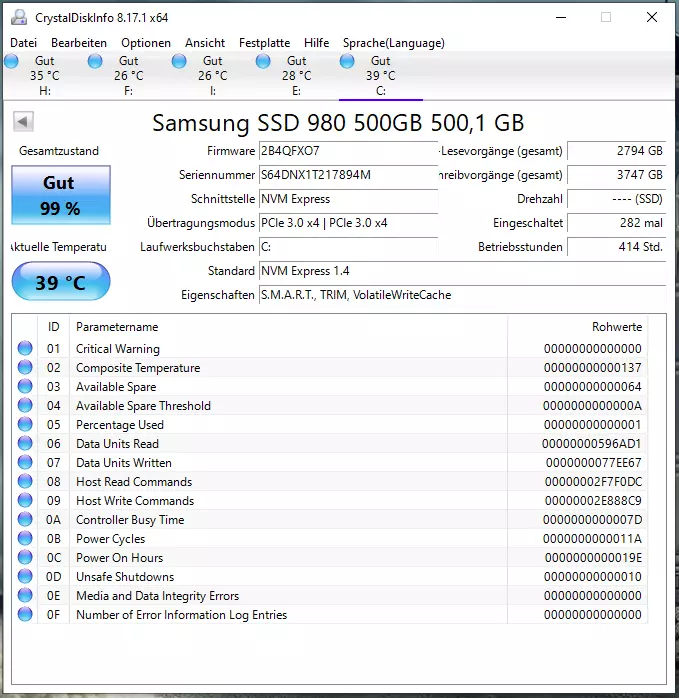The width and height of the screenshot is (679, 698).
Task: Open the Ansicht menu
Action: point(205,43)
